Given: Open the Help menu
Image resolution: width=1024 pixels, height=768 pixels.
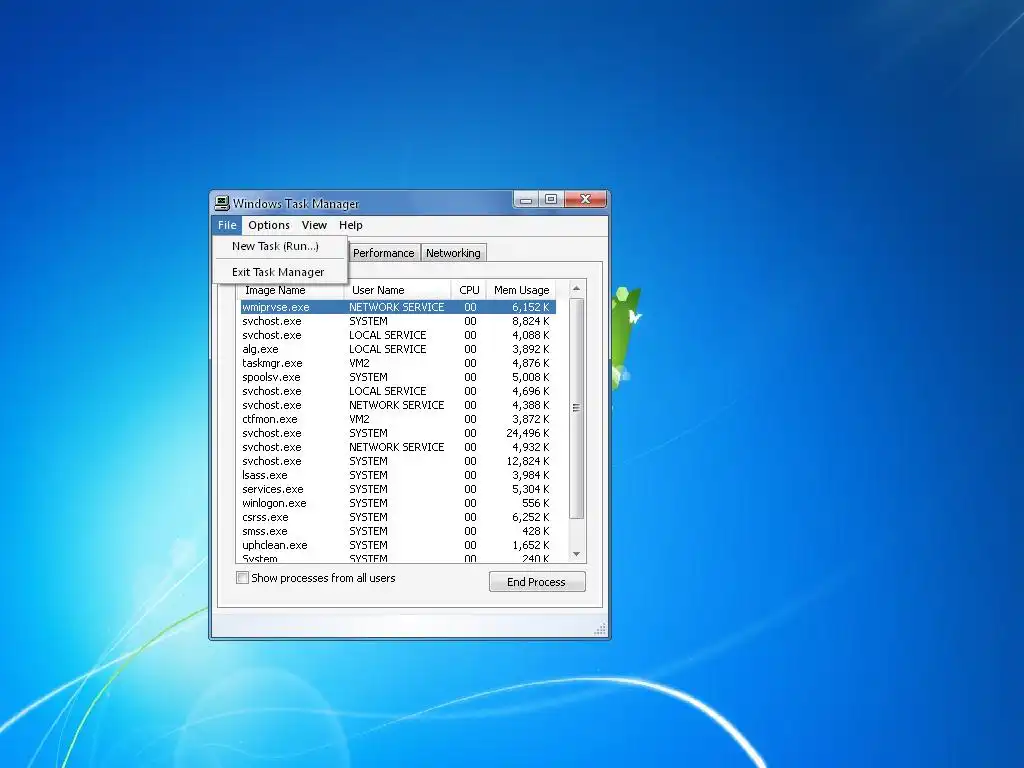Looking at the screenshot, I should tap(351, 225).
